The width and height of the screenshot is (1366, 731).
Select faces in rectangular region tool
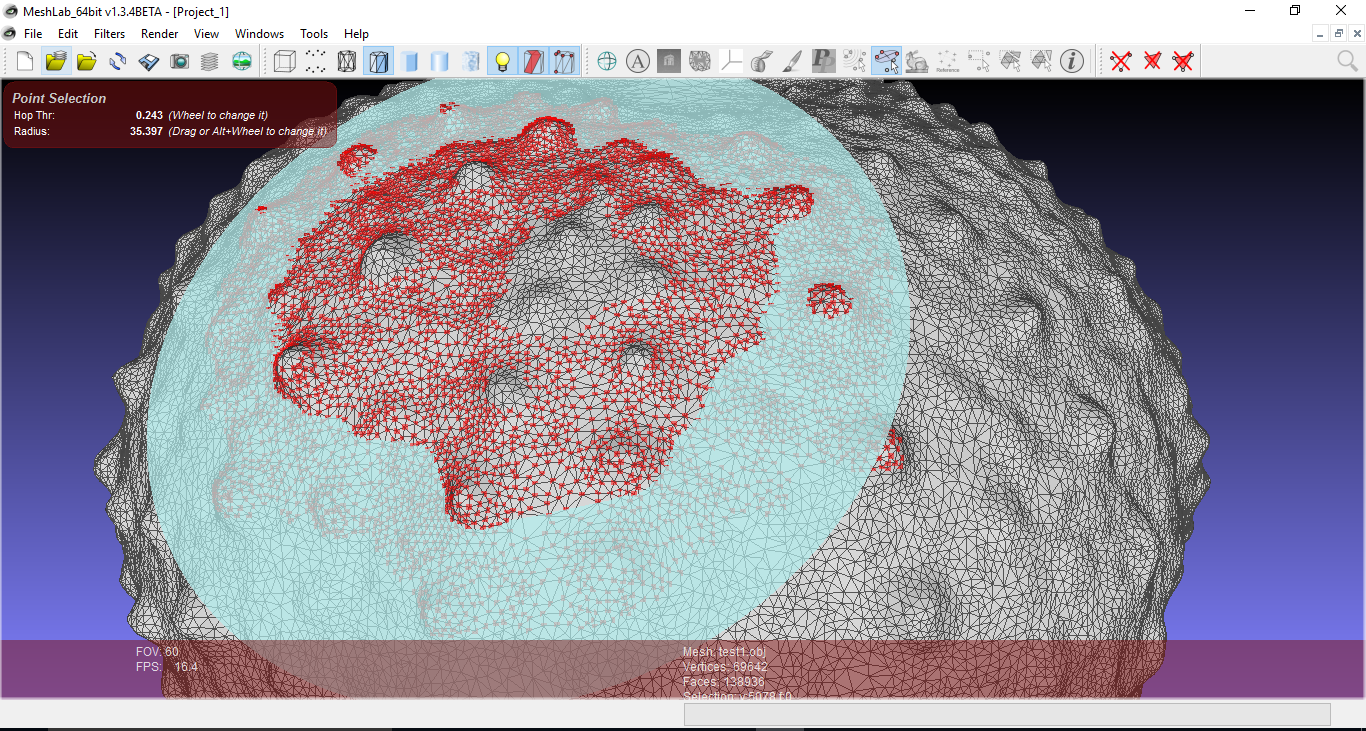(1010, 61)
